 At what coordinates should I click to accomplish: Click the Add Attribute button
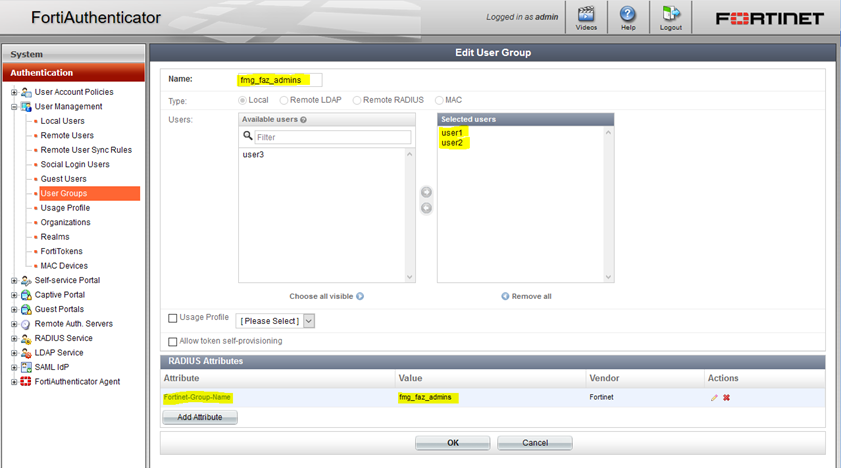pos(200,417)
